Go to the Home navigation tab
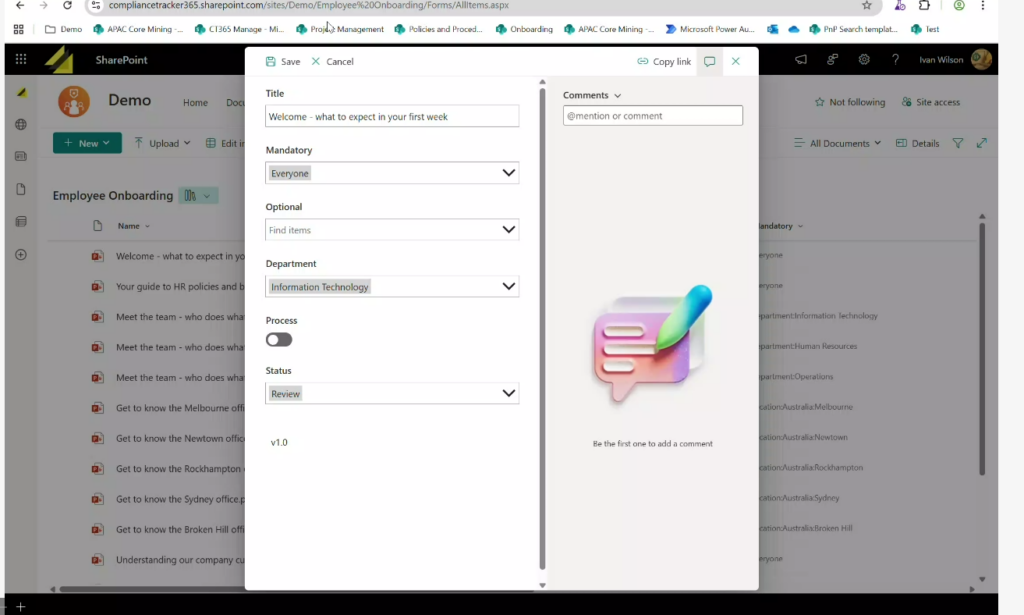 [195, 102]
